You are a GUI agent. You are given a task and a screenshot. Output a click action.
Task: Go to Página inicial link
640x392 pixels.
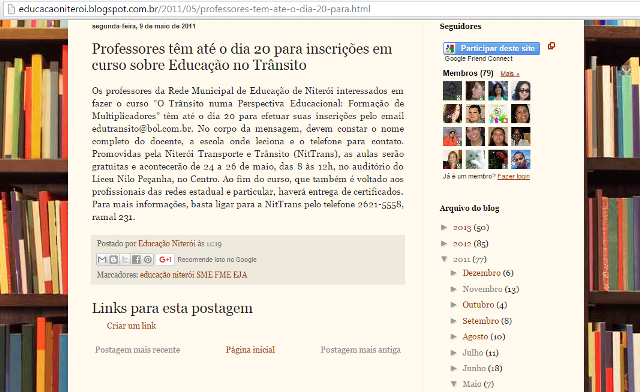click(250, 350)
